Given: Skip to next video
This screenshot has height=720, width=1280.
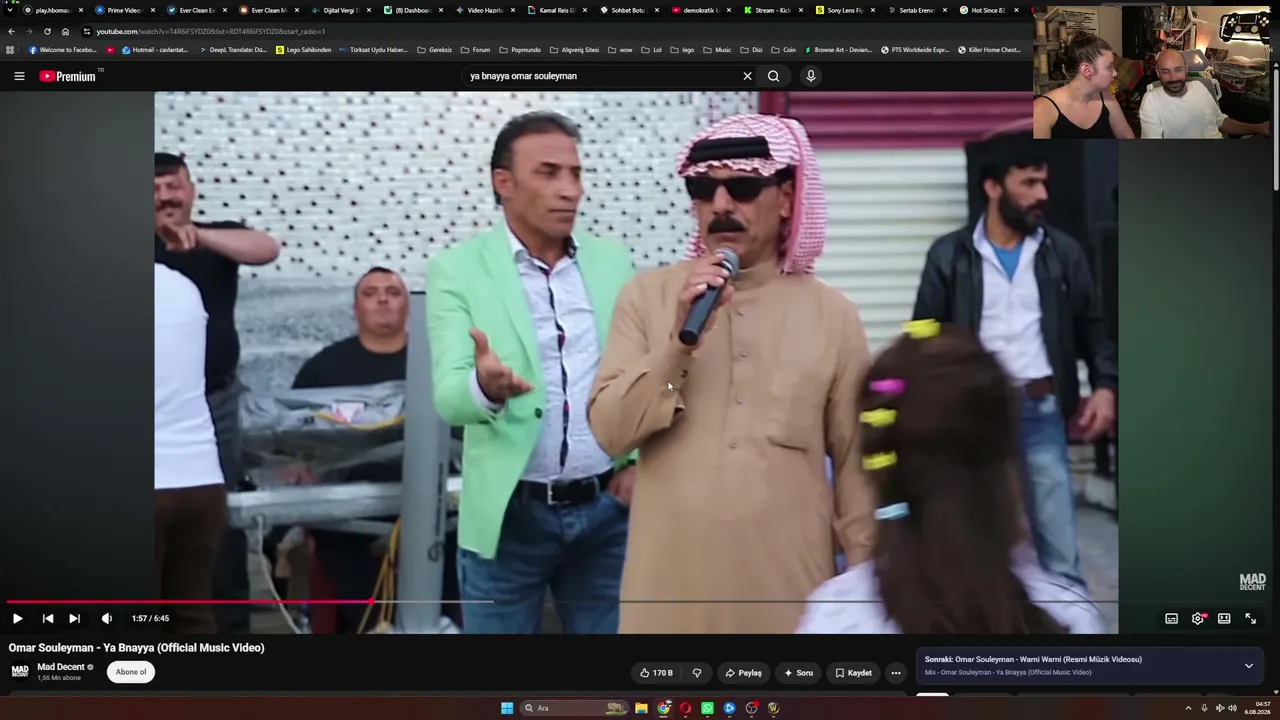Looking at the screenshot, I should tap(74, 619).
